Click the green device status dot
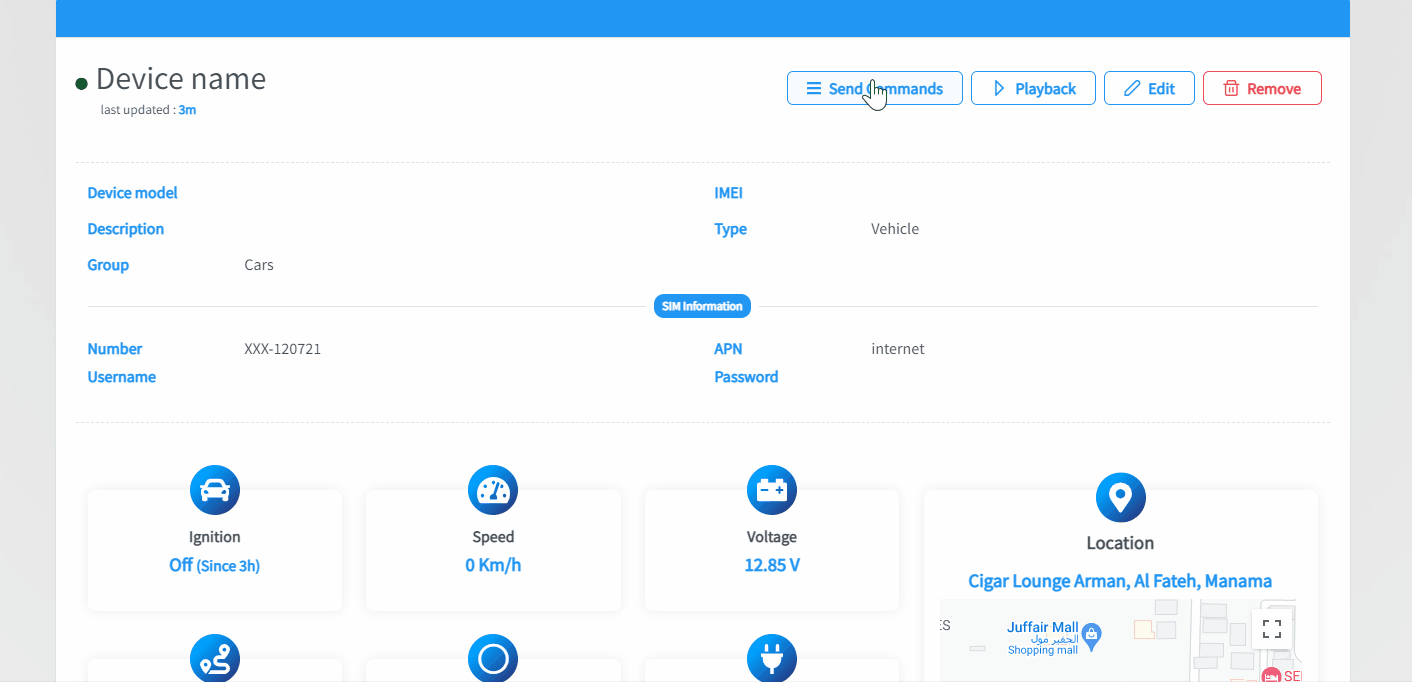This screenshot has height=682, width=1412. pyautogui.click(x=82, y=84)
